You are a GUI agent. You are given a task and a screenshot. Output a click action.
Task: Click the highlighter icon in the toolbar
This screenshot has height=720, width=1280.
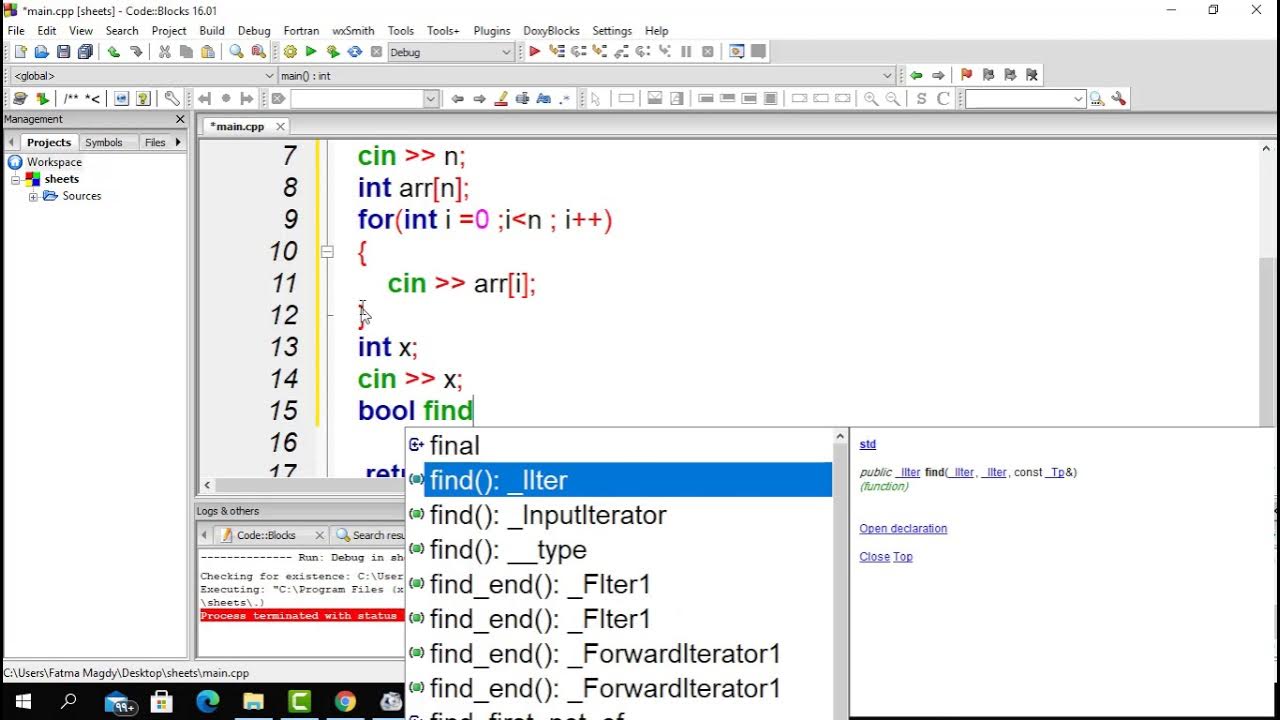pyautogui.click(x=501, y=99)
